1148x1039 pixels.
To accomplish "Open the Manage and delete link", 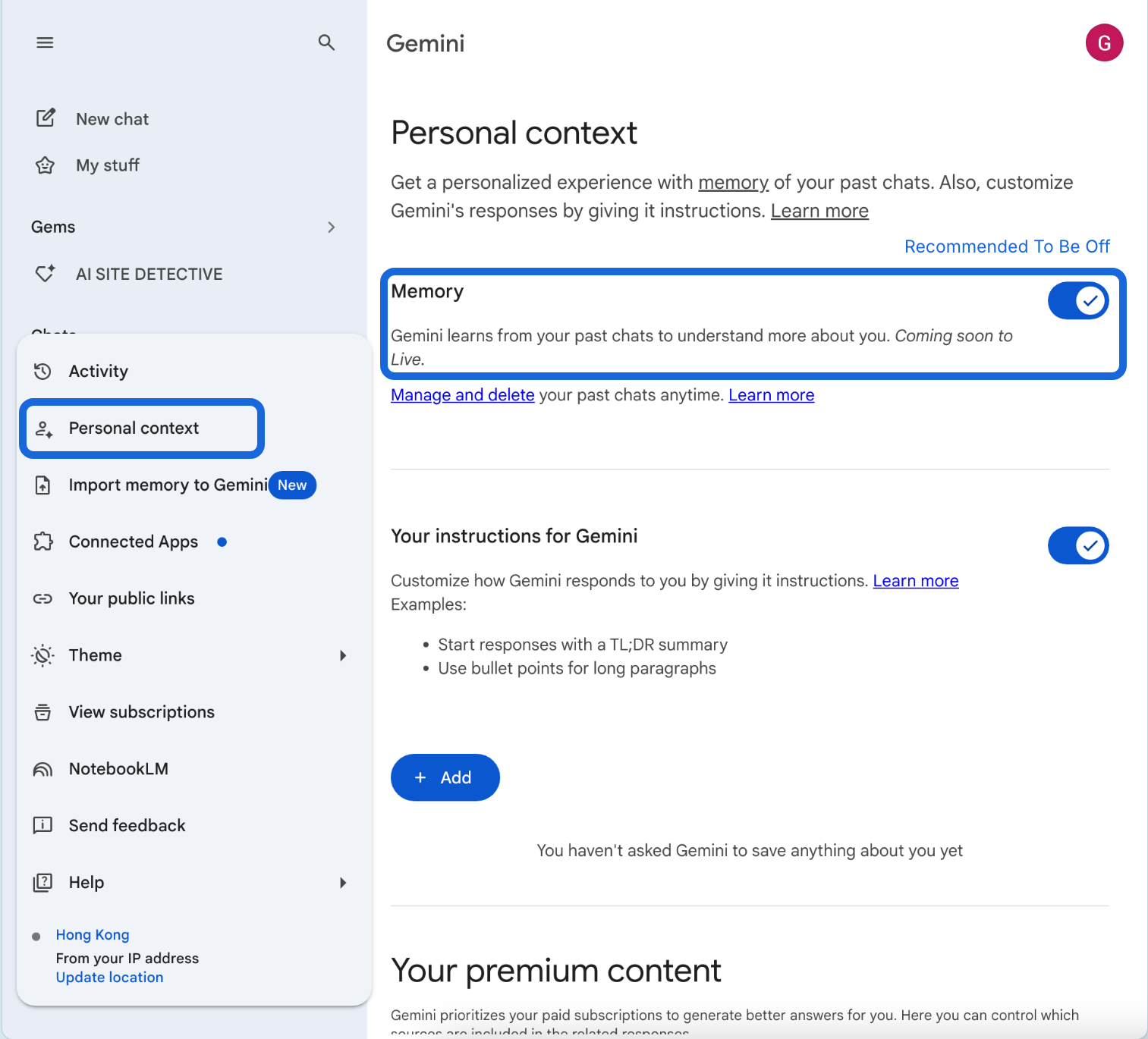I will [x=462, y=394].
